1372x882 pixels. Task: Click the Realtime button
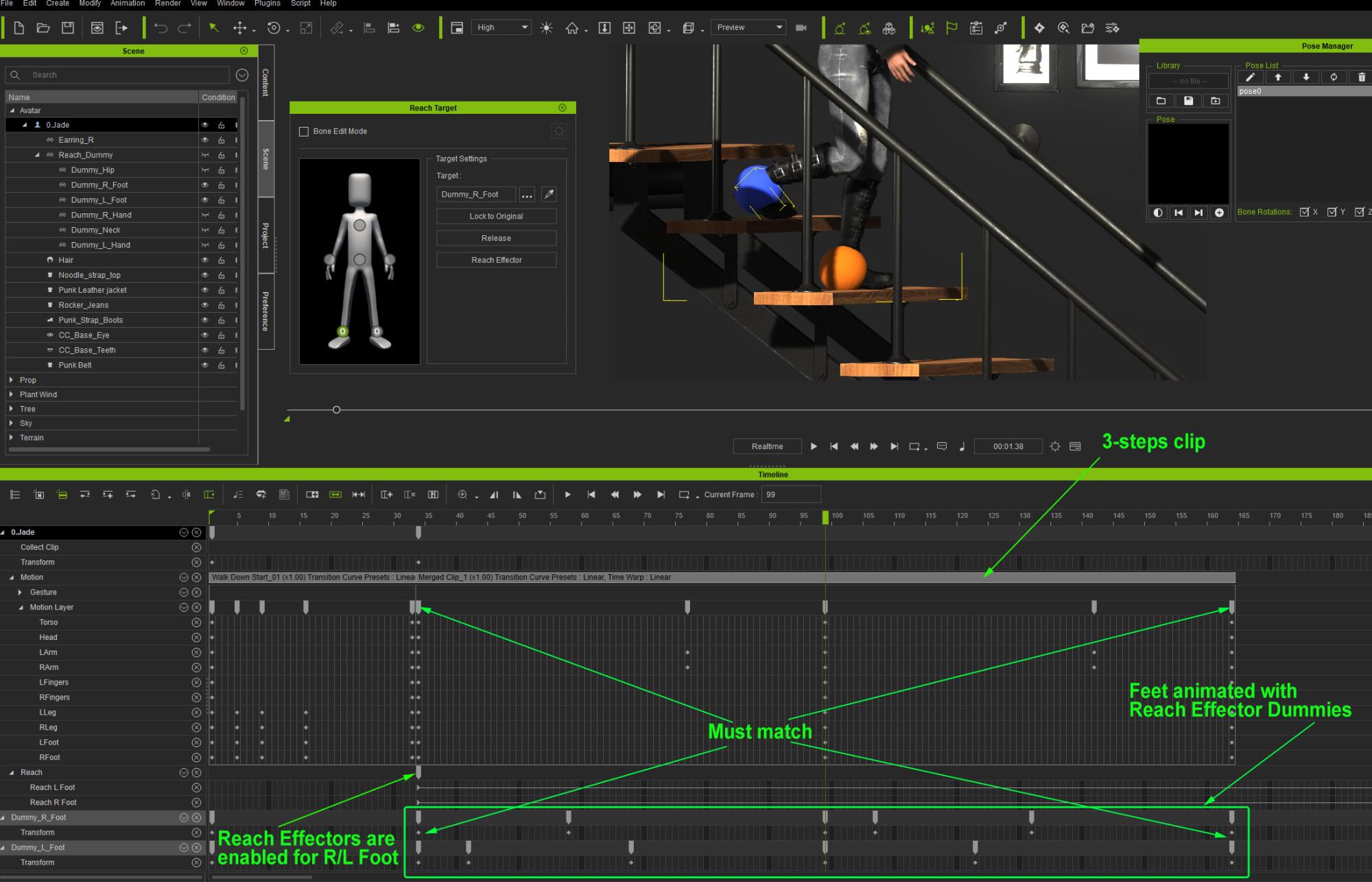point(767,446)
